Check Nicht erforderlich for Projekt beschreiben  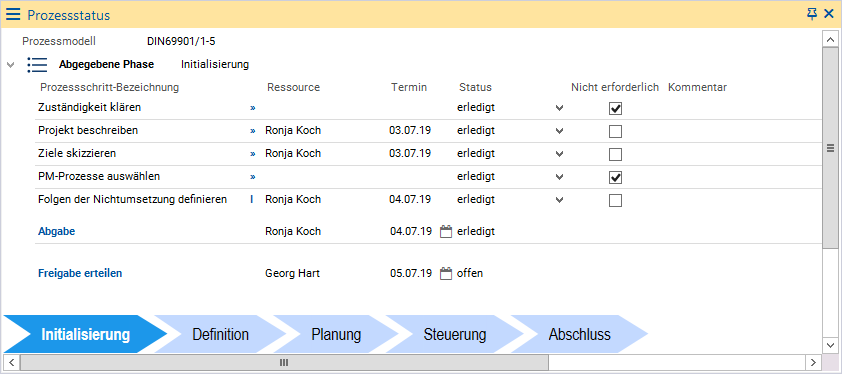tap(615, 131)
